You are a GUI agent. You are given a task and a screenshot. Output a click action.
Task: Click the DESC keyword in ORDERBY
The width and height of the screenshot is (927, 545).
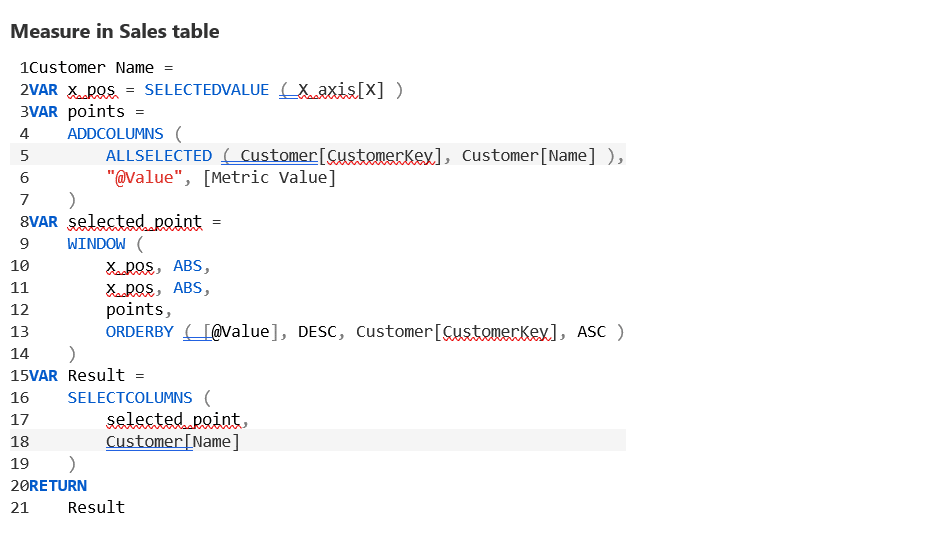coord(317,332)
